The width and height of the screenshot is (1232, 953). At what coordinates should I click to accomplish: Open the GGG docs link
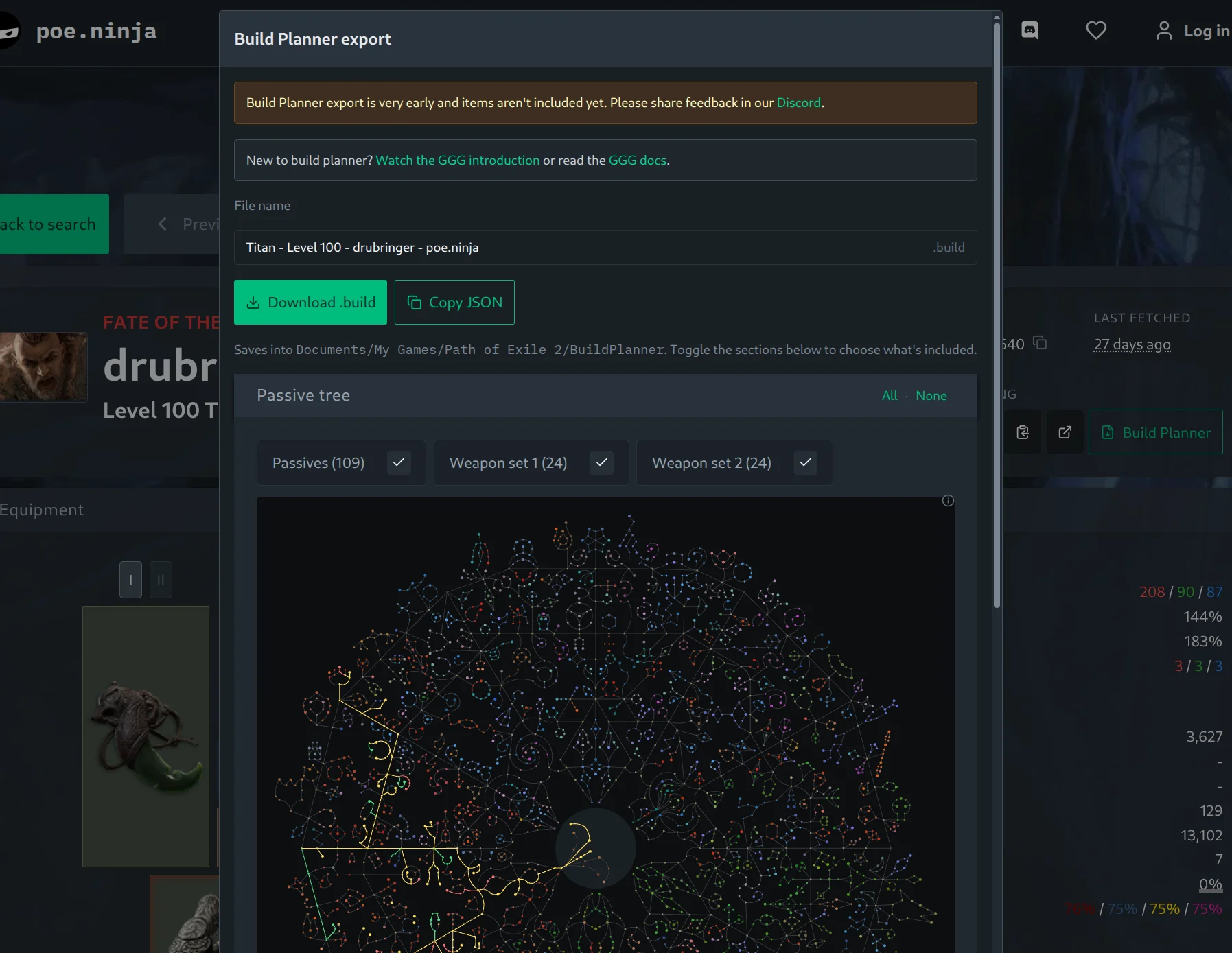point(638,160)
